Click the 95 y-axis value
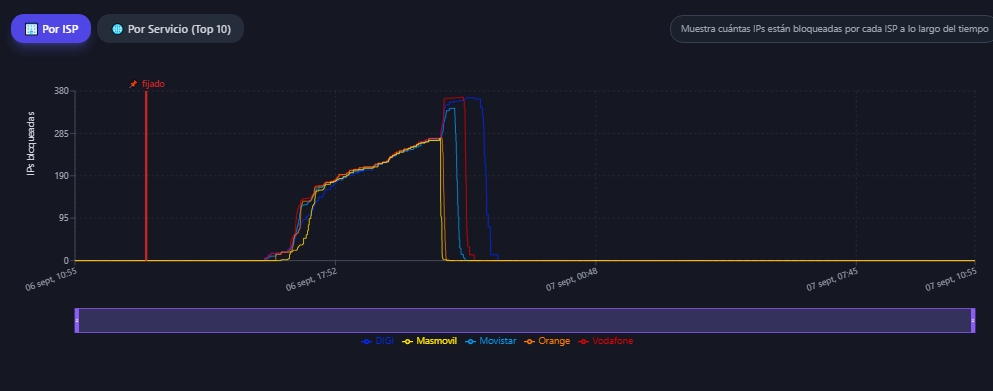This screenshot has width=993, height=391. pos(63,218)
